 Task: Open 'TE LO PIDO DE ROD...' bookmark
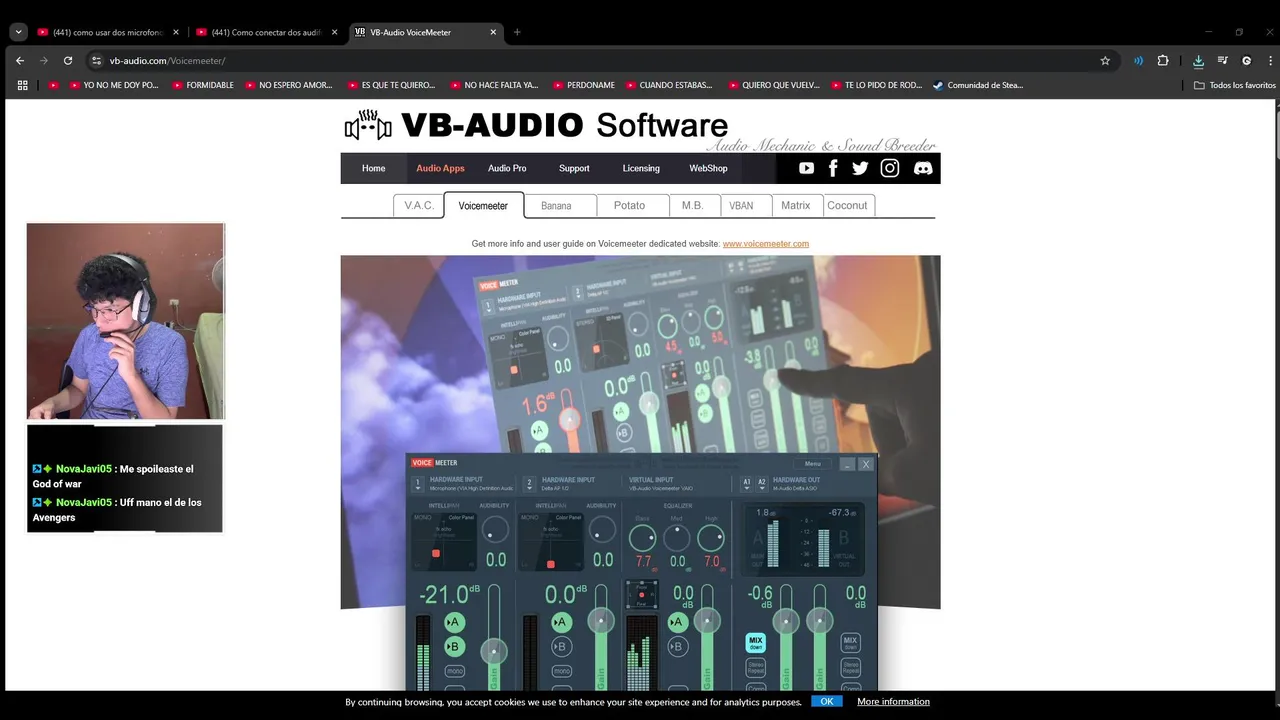coord(876,85)
